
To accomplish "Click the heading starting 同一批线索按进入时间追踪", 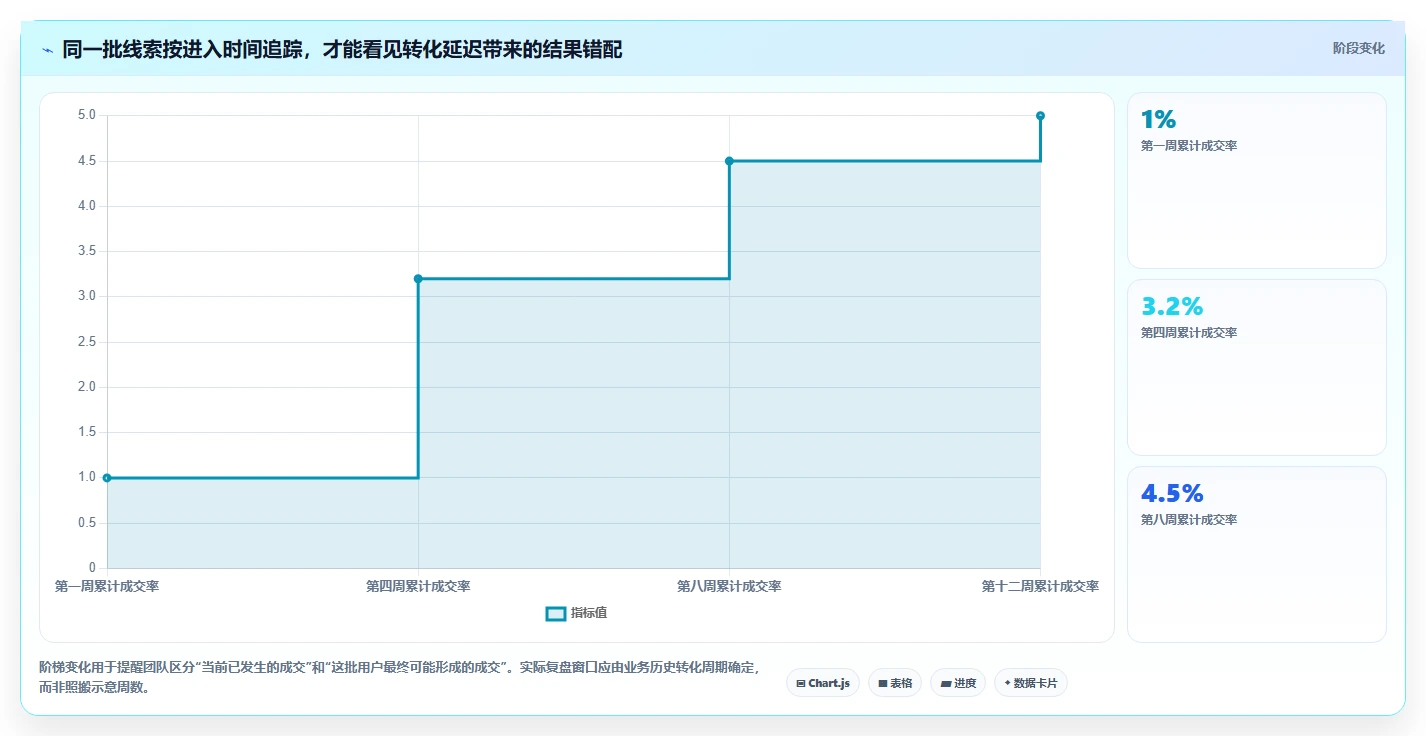I will [x=342, y=49].
